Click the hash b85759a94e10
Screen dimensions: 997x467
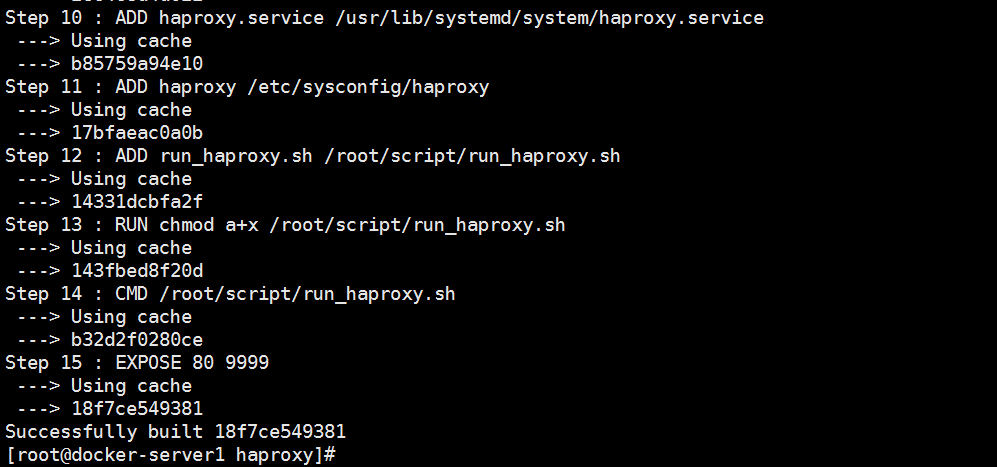point(137,64)
